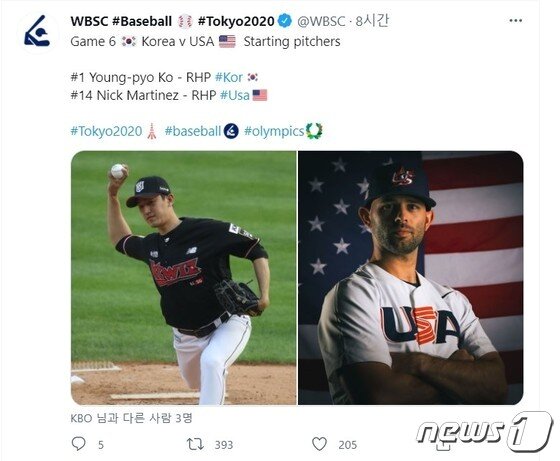Open the USA pitcher portrait photo
The image size is (560, 461).
click(x=411, y=278)
